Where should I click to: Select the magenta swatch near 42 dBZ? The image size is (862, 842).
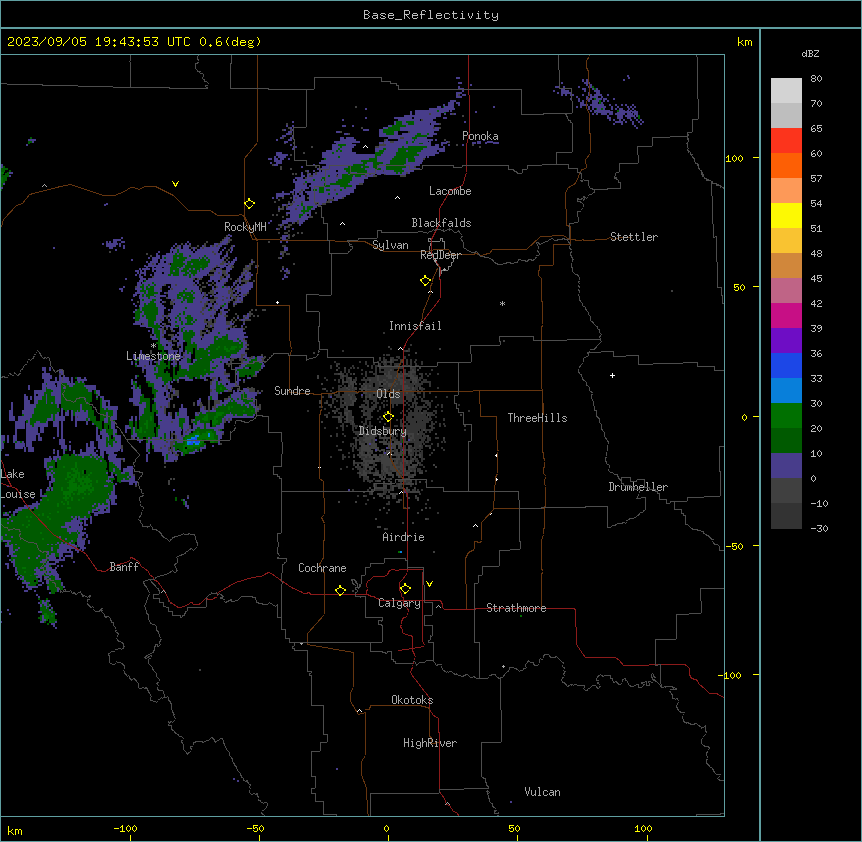(x=786, y=316)
